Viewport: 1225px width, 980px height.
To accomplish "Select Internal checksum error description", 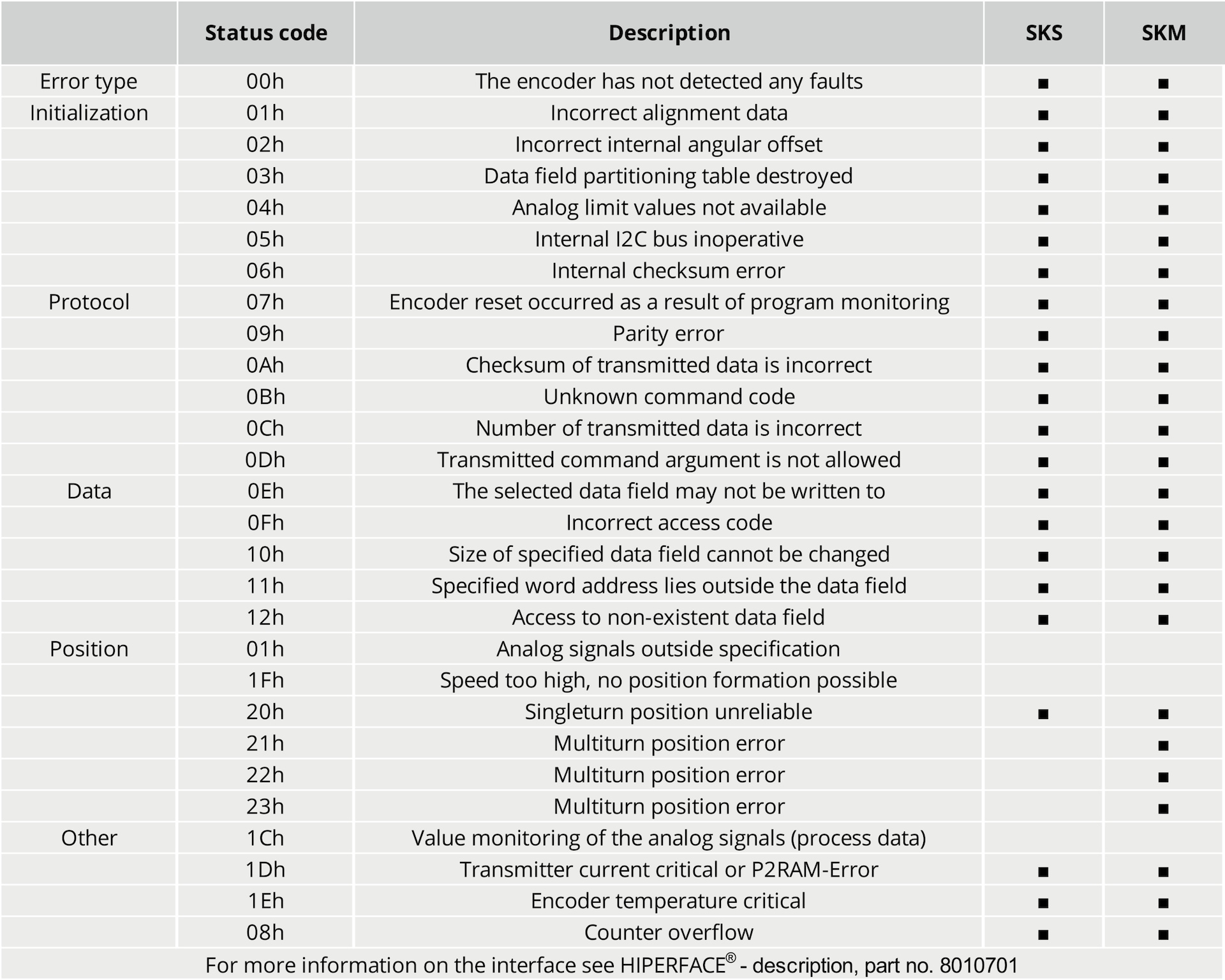I will coord(669,271).
